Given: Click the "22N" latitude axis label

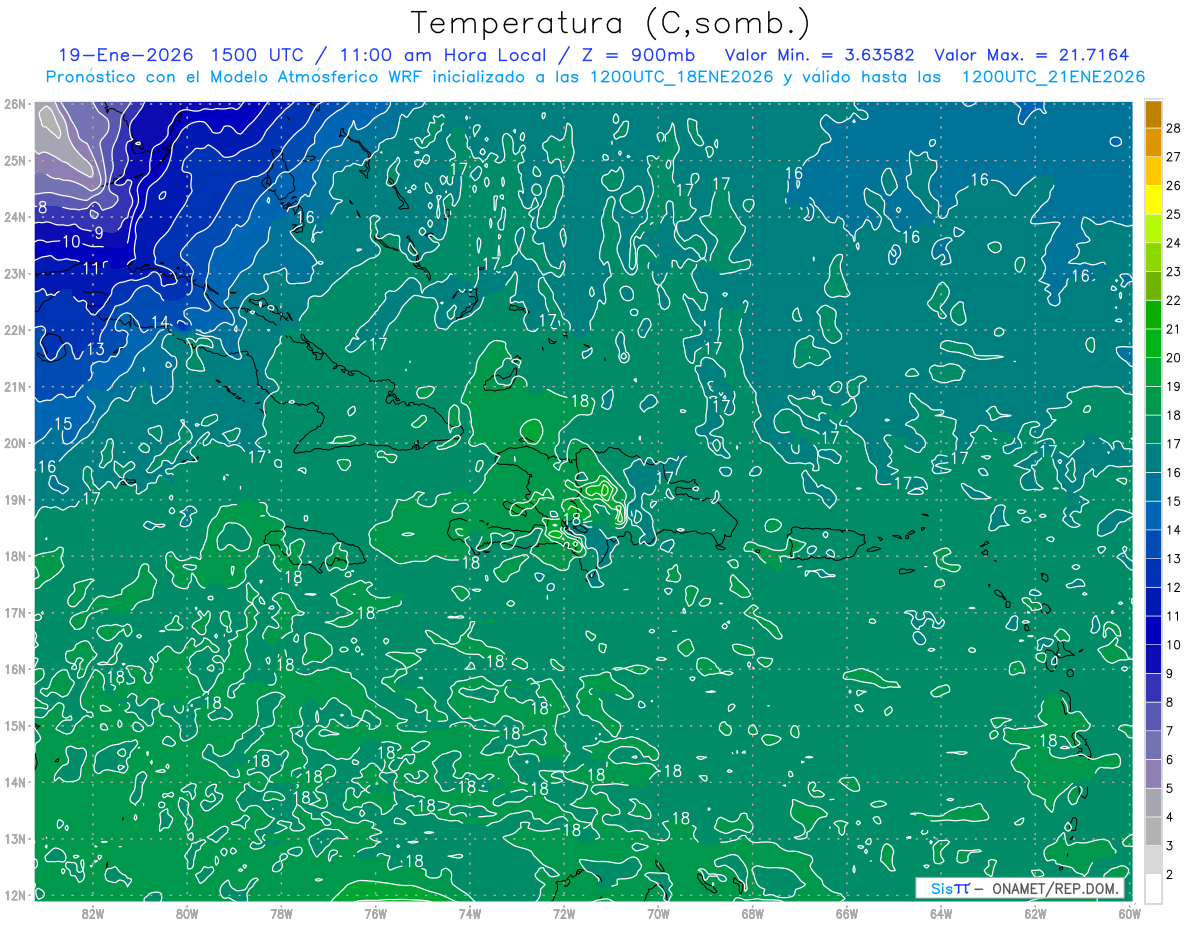Looking at the screenshot, I should click(x=14, y=330).
